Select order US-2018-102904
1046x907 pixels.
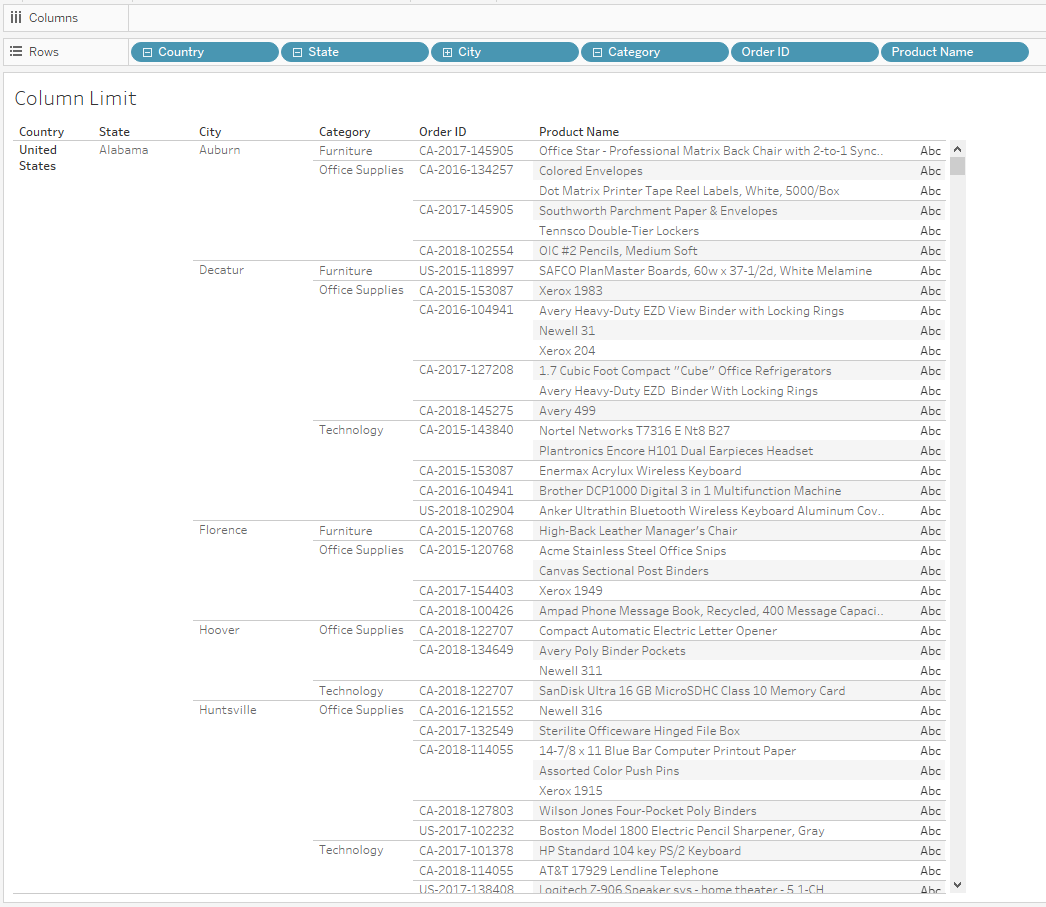coord(466,511)
